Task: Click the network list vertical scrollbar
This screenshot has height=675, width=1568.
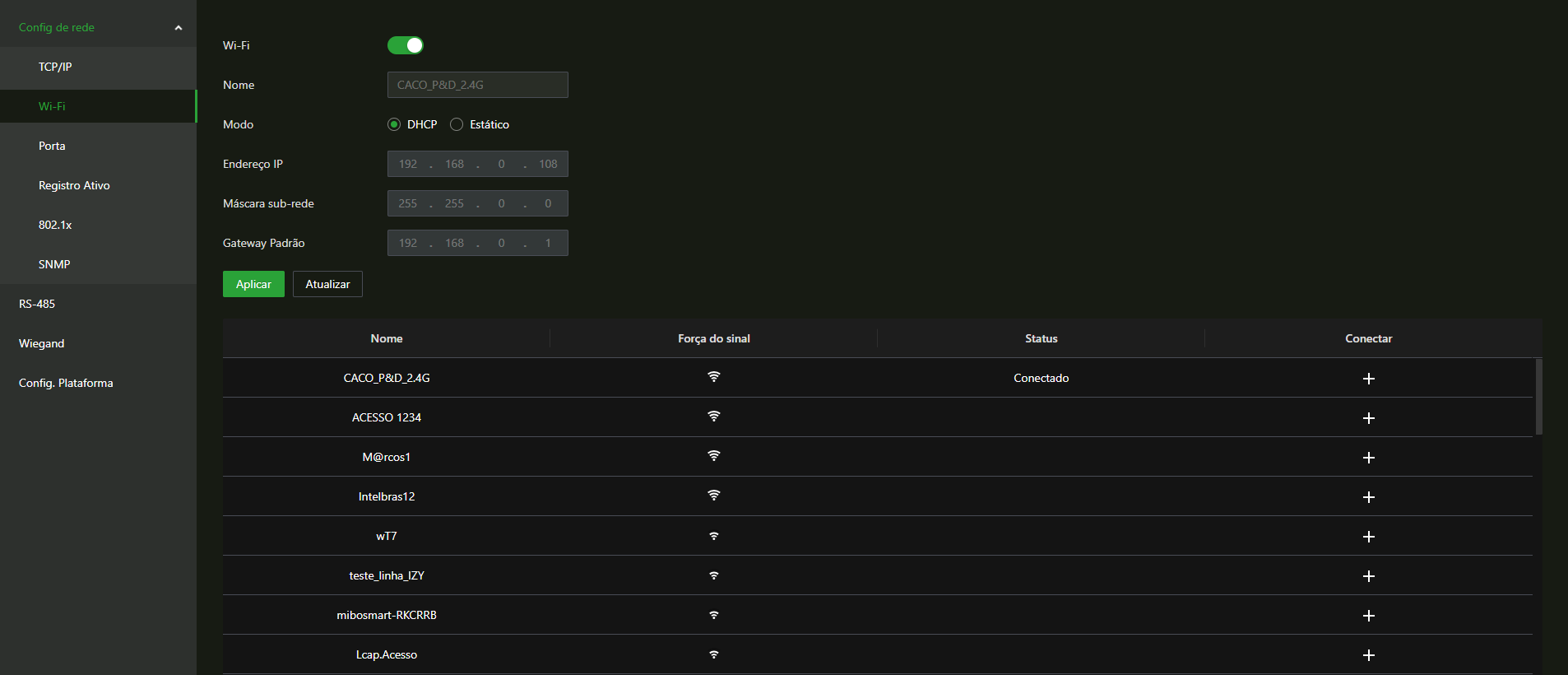Action: (x=1538, y=397)
